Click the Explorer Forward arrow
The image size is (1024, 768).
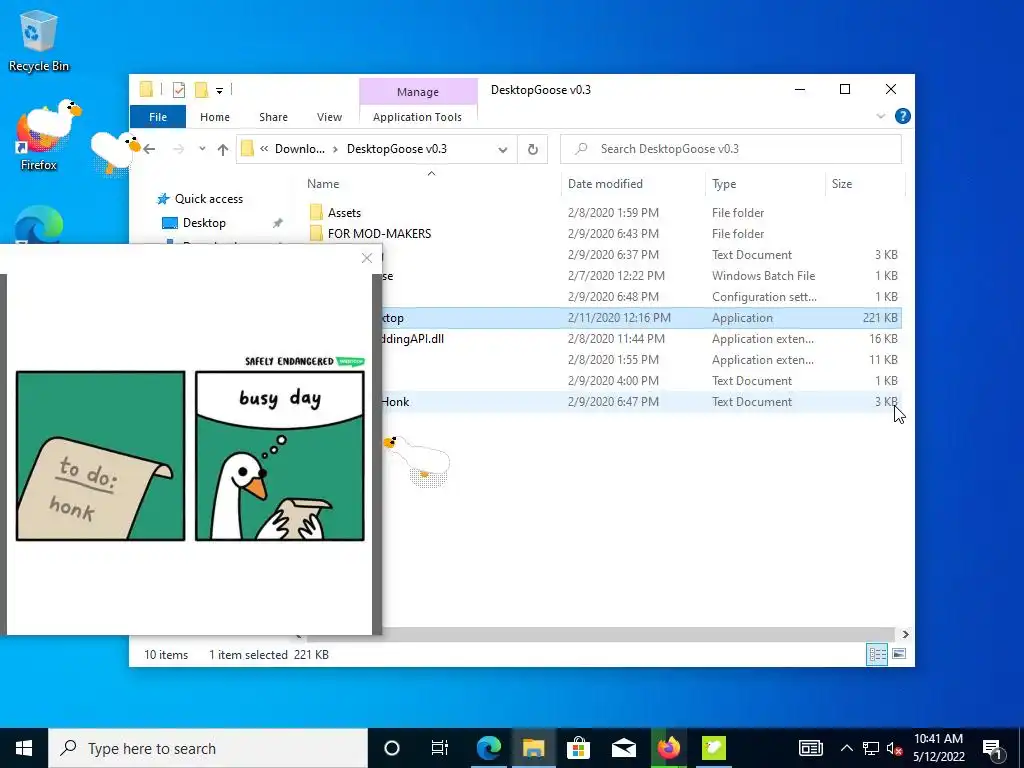(x=178, y=149)
